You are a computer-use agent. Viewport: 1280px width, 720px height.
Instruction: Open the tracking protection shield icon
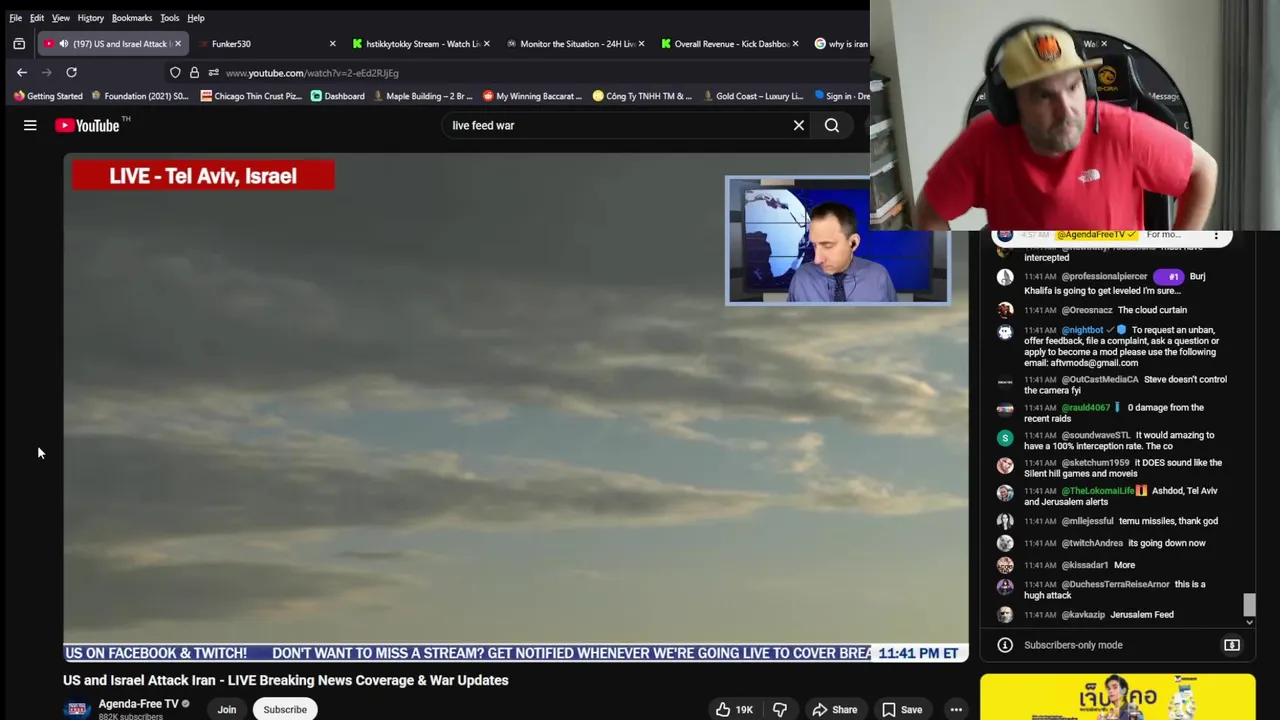tap(175, 72)
